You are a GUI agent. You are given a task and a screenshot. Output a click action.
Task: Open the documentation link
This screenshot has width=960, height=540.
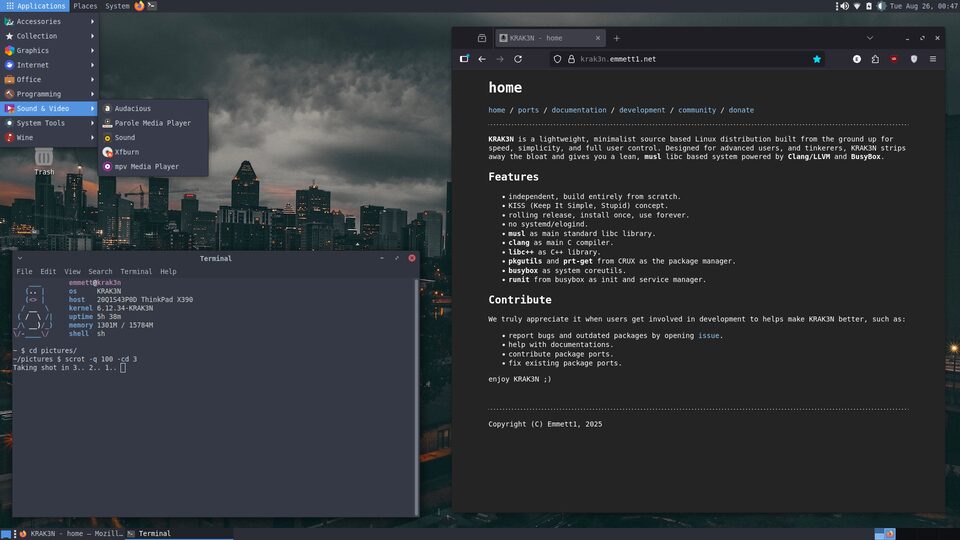[579, 110]
